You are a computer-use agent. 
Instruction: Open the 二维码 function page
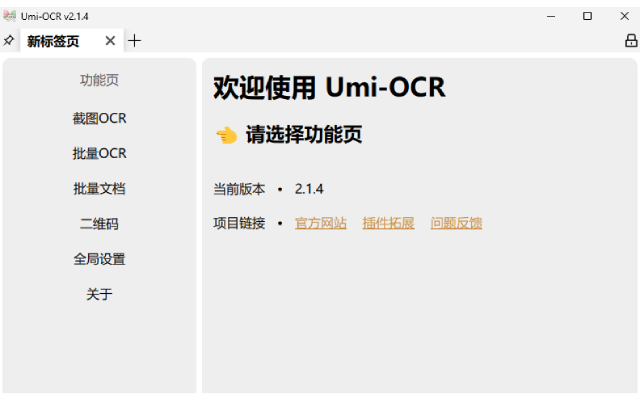[x=99, y=224]
